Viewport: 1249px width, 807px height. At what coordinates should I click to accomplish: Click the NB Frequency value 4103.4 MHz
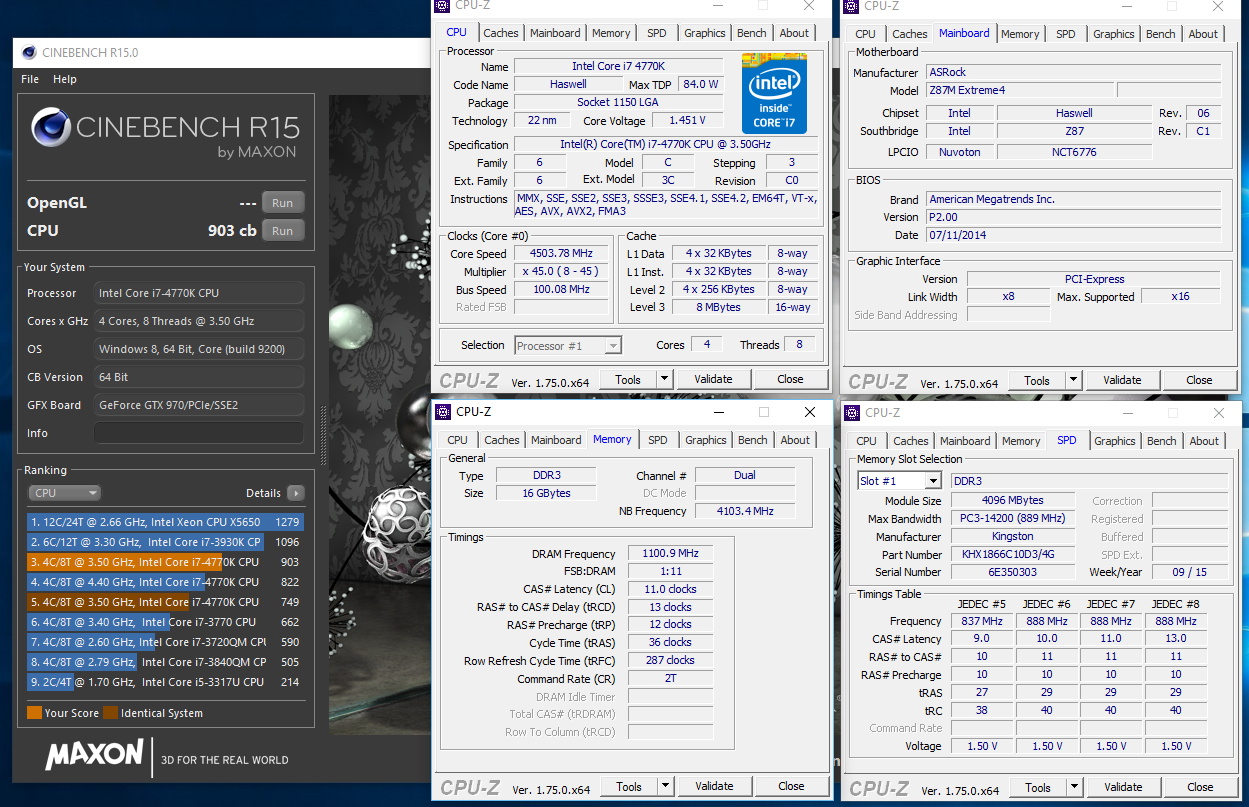point(745,511)
